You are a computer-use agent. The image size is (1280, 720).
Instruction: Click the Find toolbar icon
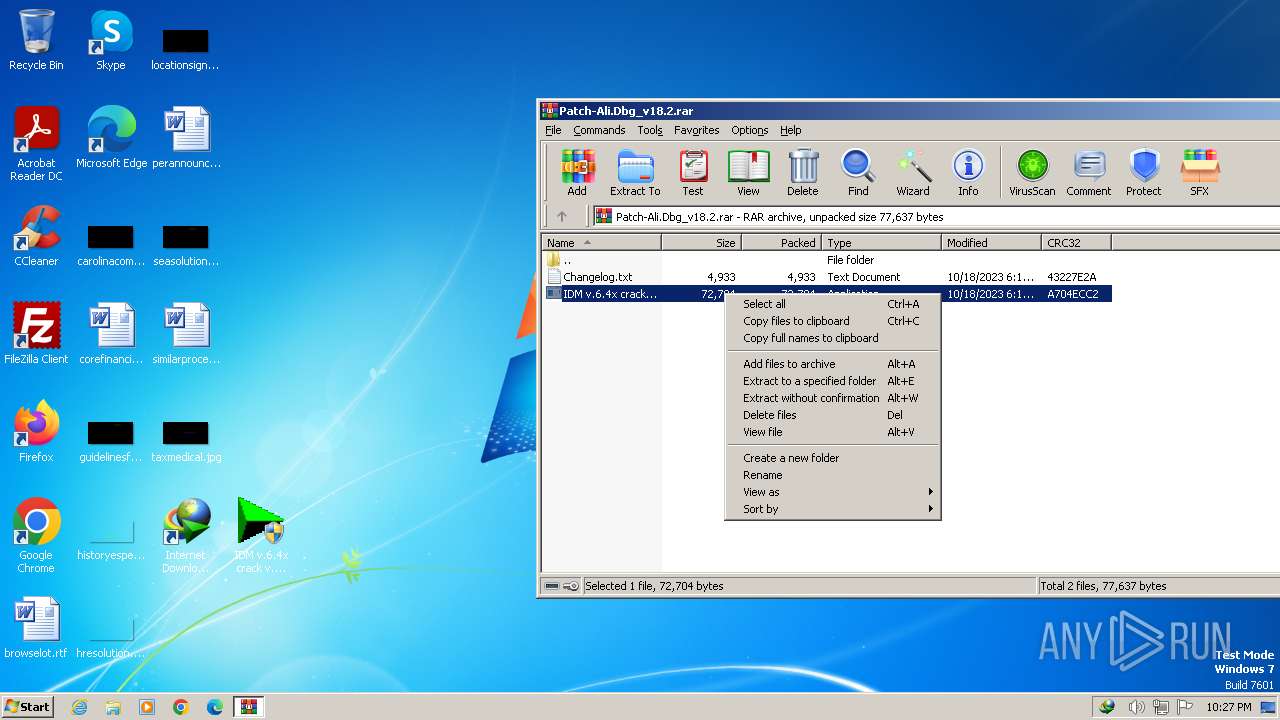pyautogui.click(x=858, y=172)
